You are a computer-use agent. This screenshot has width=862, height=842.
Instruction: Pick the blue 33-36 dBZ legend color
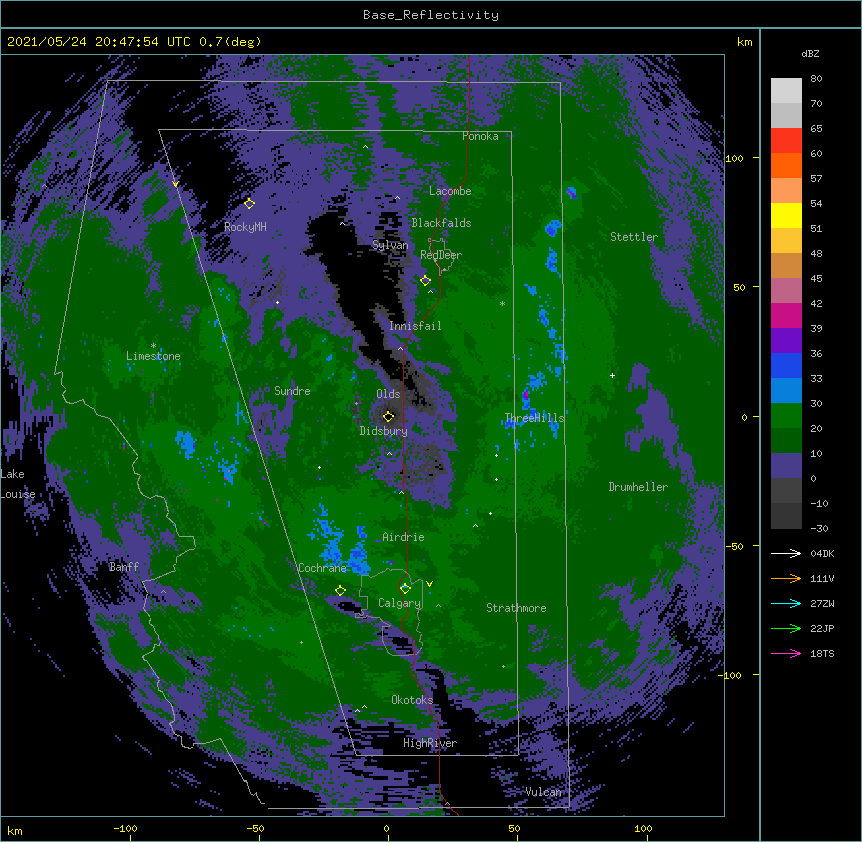click(x=786, y=365)
